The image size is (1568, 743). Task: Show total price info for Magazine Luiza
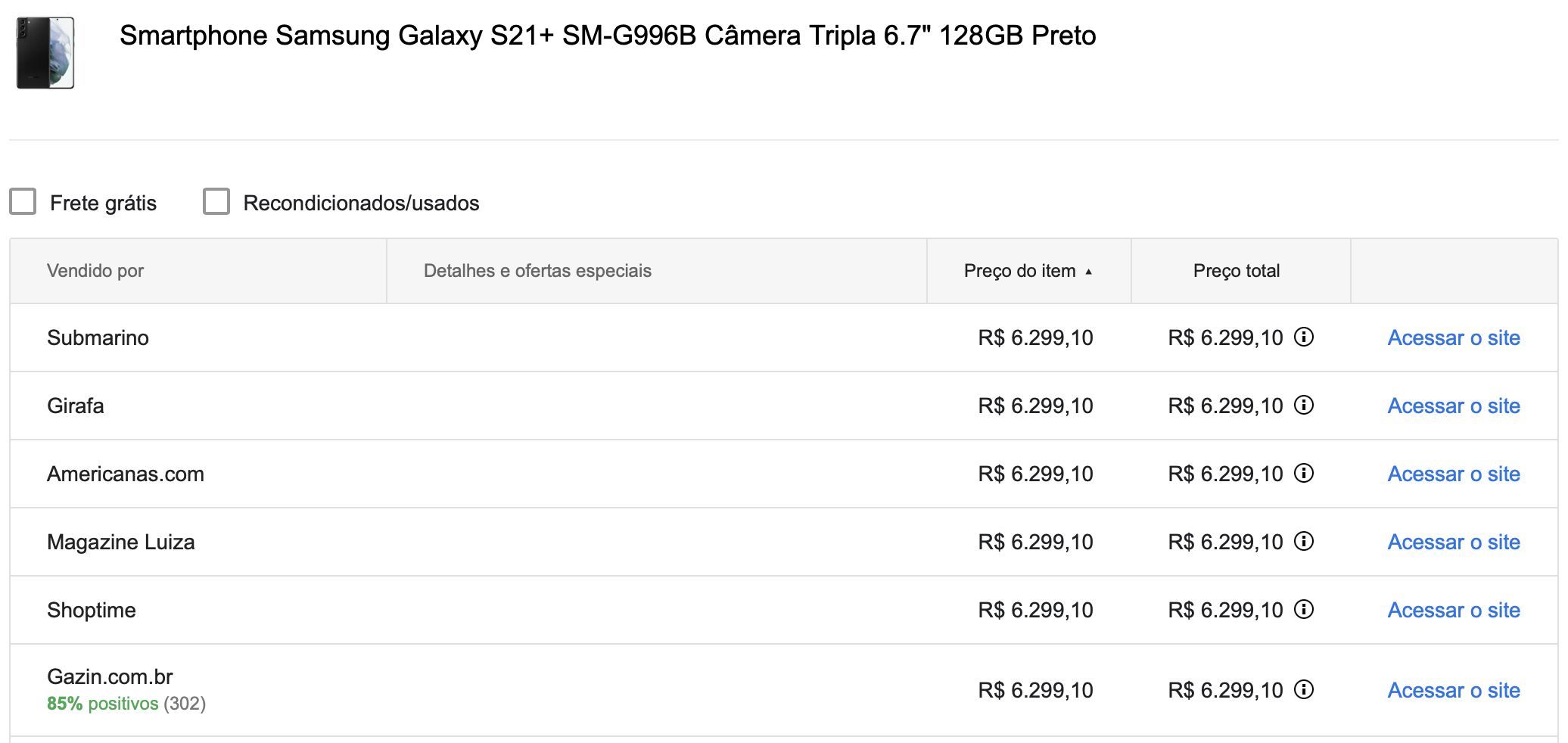tap(1303, 541)
